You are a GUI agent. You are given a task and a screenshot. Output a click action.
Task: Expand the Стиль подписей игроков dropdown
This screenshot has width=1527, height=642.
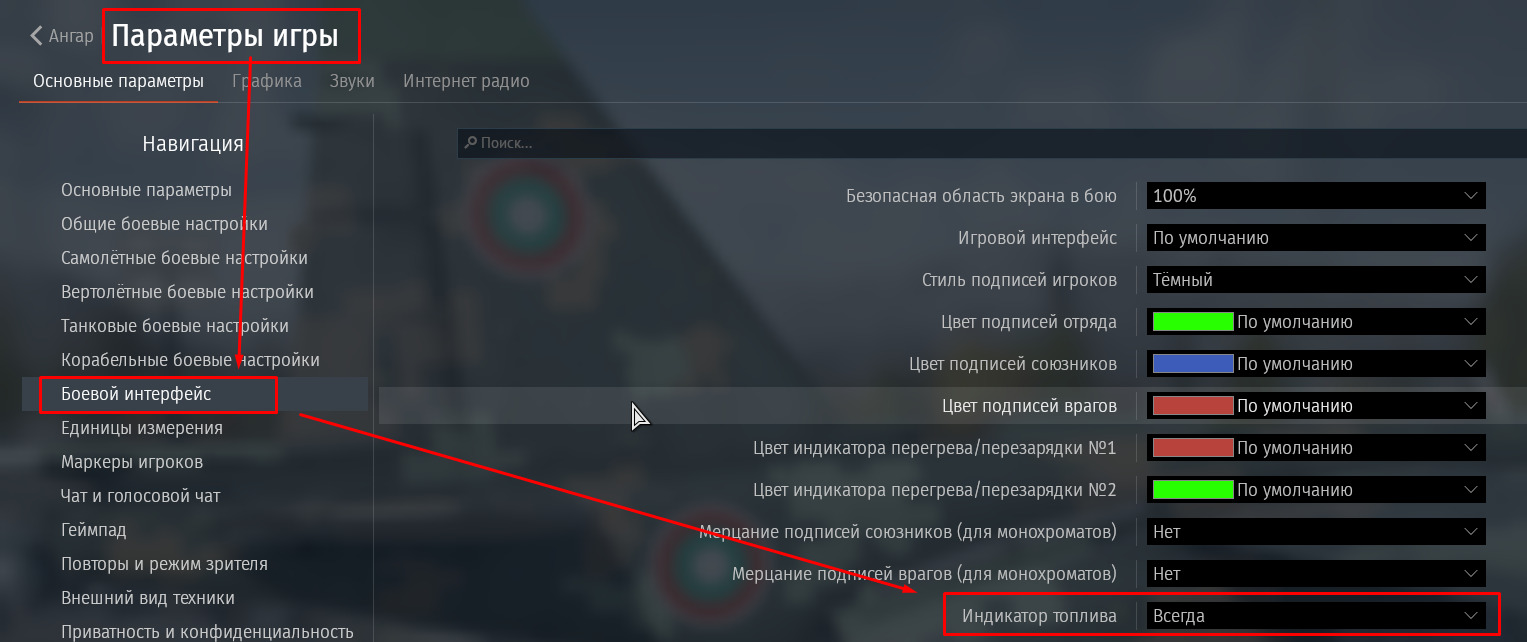(1315, 280)
